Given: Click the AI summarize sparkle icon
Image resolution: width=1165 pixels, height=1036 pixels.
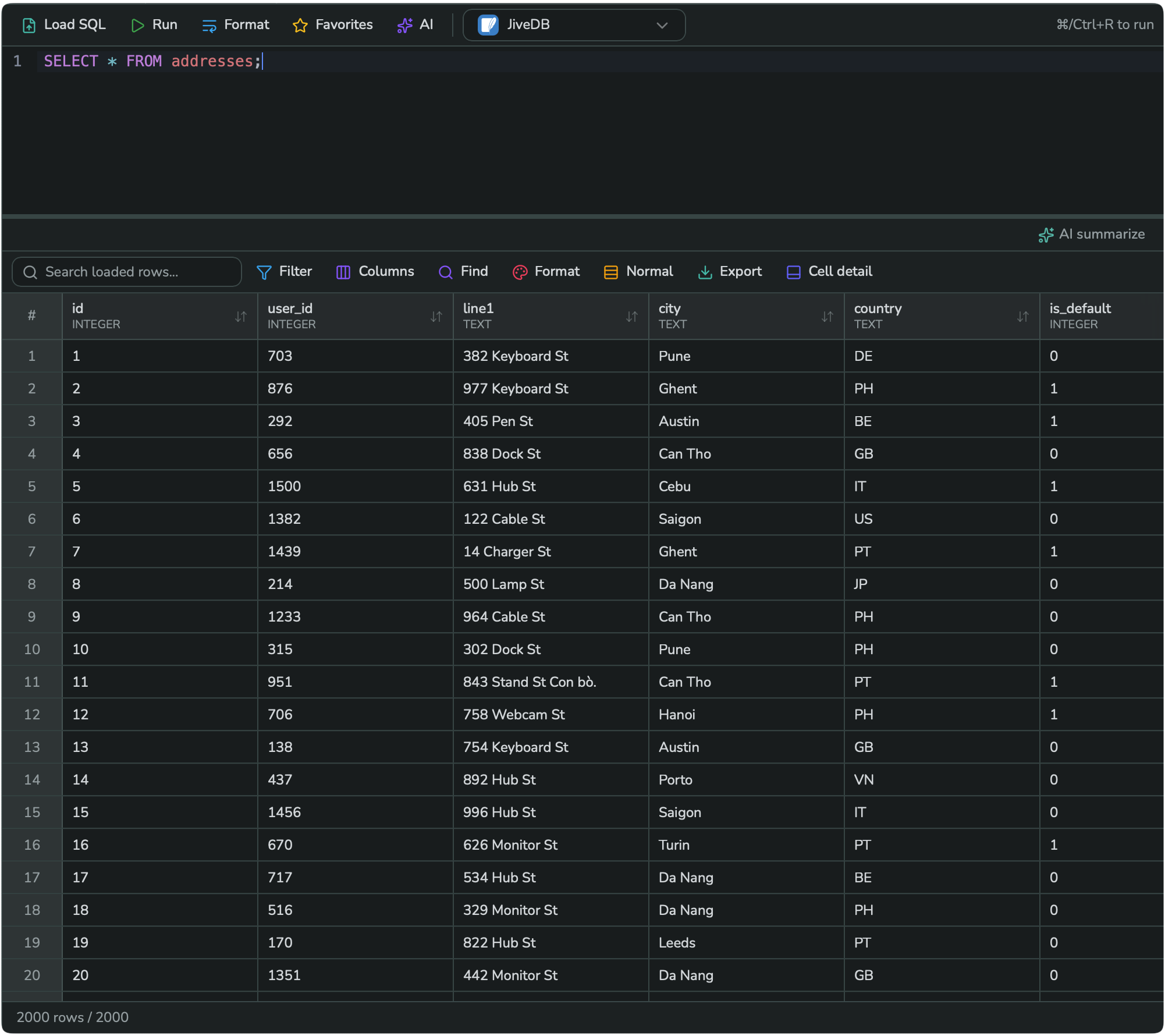Looking at the screenshot, I should click(x=1046, y=235).
